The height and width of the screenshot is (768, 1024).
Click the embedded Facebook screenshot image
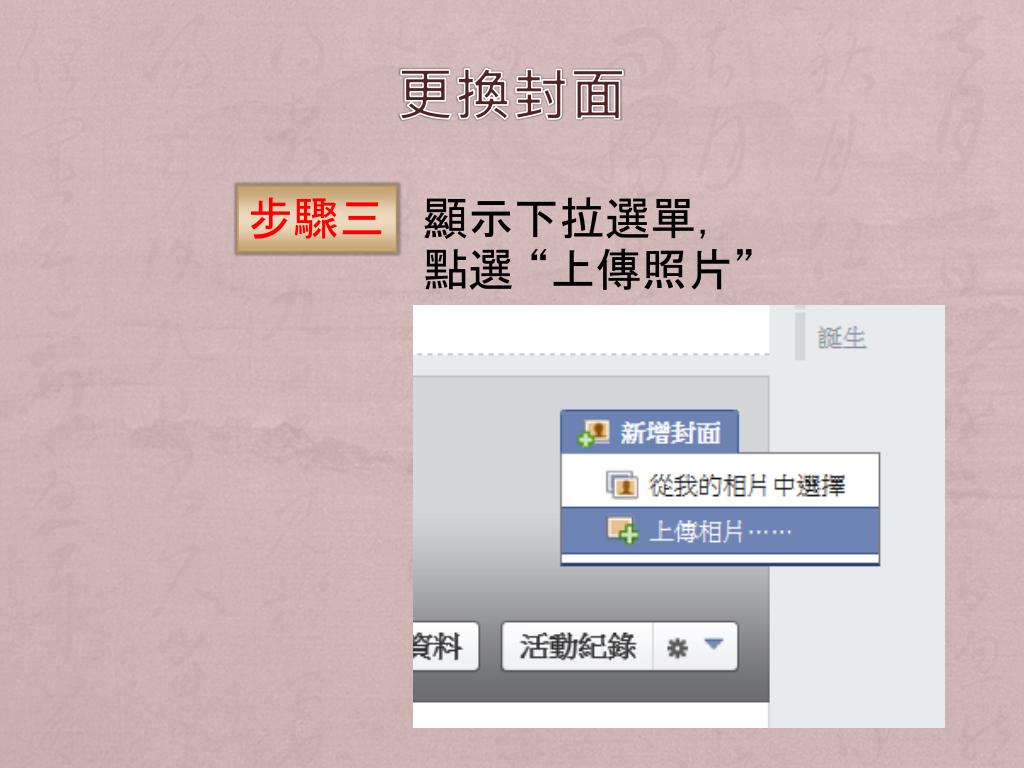coord(679,516)
